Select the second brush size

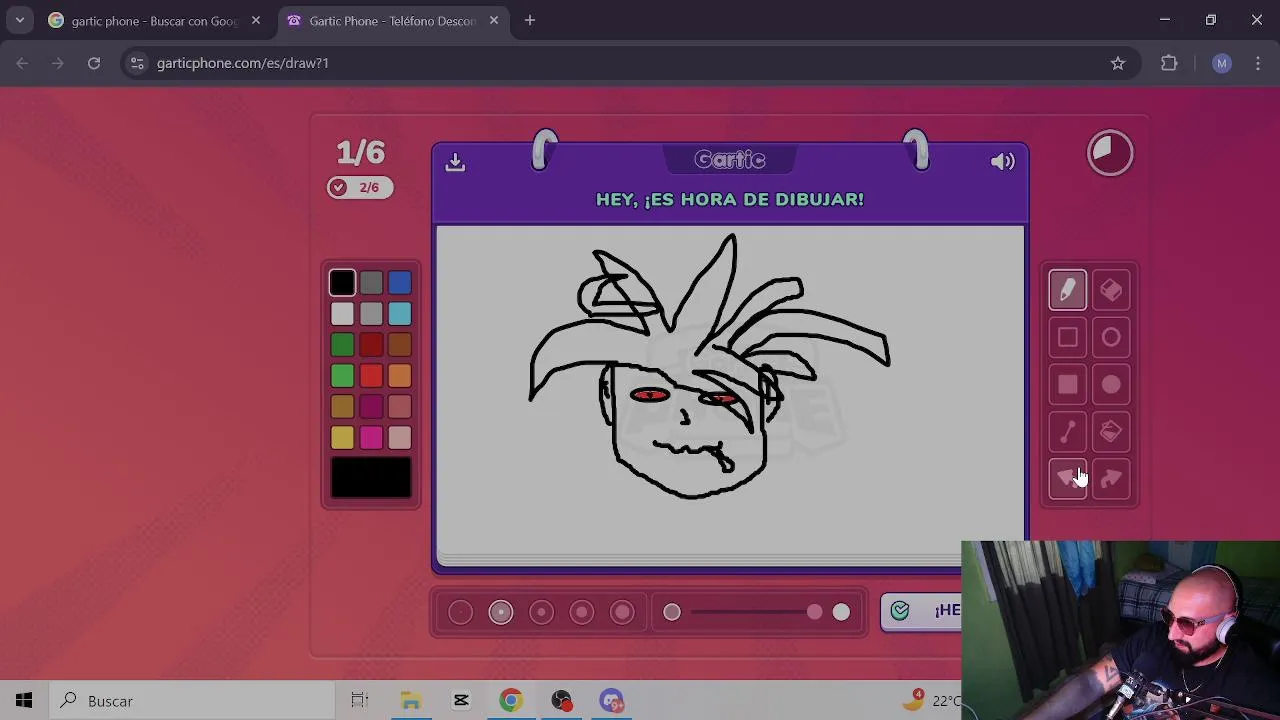(x=501, y=612)
